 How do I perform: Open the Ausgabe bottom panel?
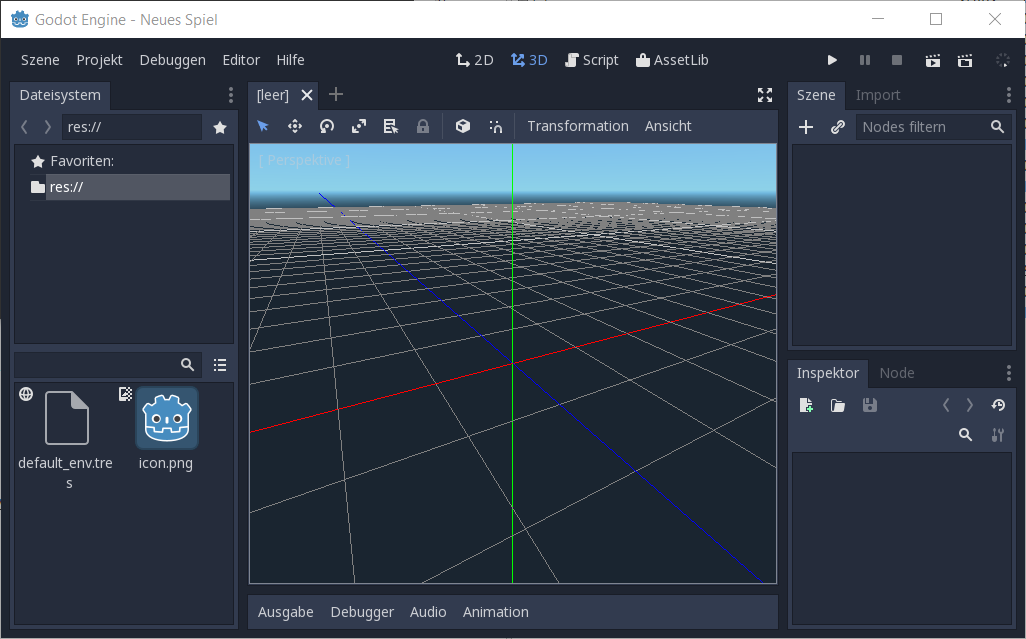pyautogui.click(x=286, y=612)
